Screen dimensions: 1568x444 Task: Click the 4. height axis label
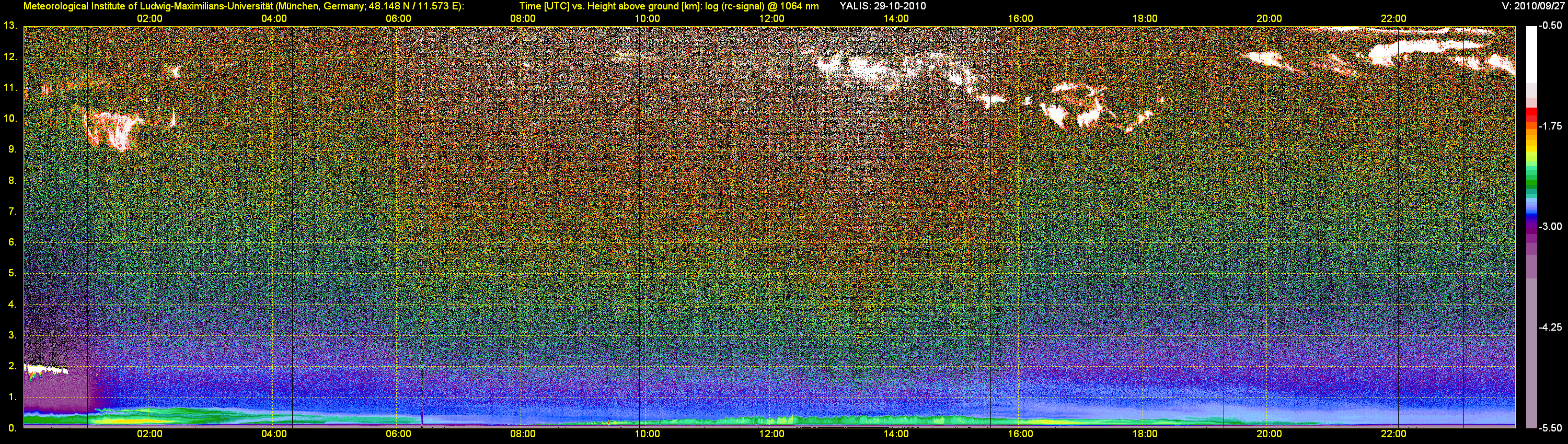tap(12, 304)
